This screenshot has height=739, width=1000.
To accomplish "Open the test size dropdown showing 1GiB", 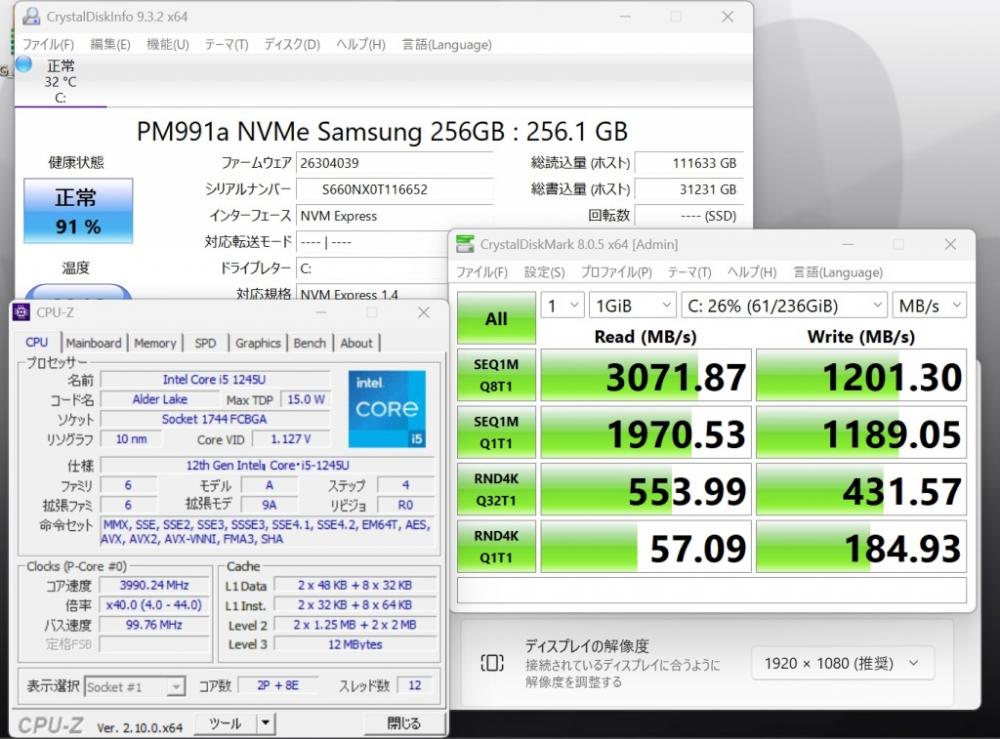I will point(633,305).
